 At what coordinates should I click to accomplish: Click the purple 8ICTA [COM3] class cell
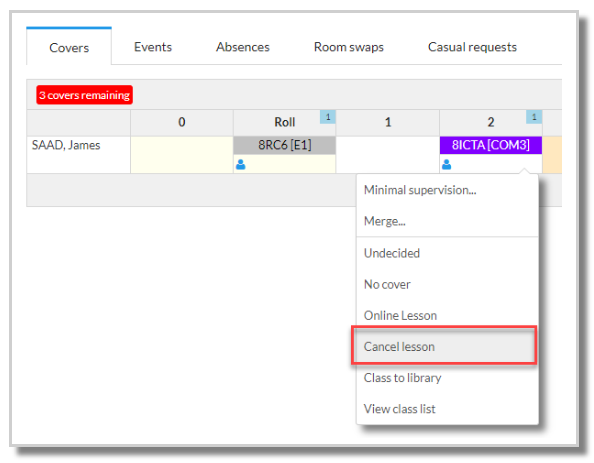point(491,145)
